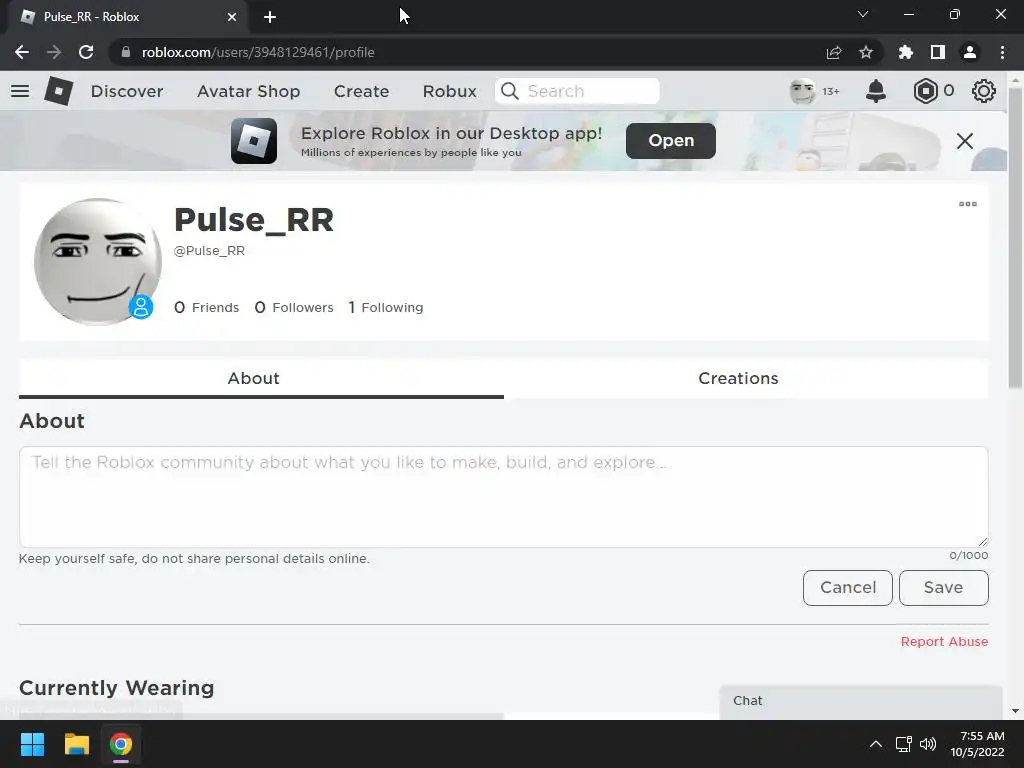Image resolution: width=1024 pixels, height=768 pixels.
Task: Open the Chrome profile avatar
Action: [970, 52]
